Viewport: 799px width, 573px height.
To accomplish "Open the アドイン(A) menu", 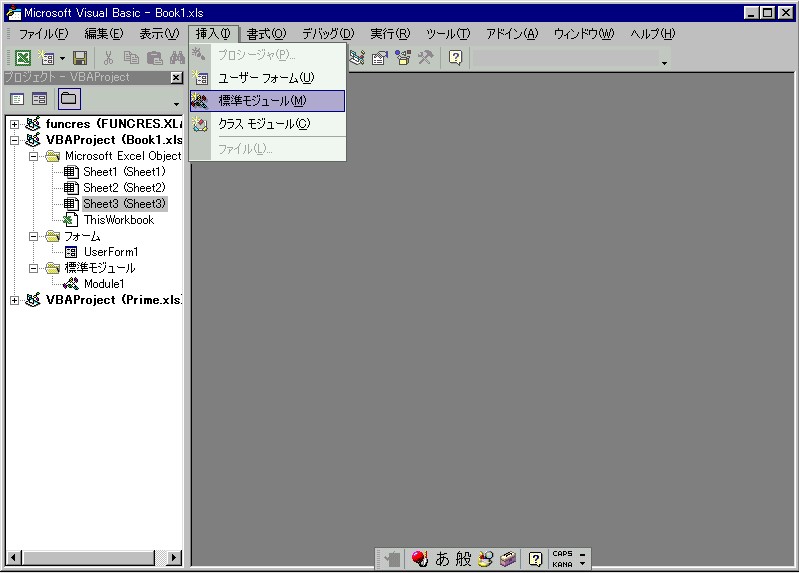I will [512, 34].
